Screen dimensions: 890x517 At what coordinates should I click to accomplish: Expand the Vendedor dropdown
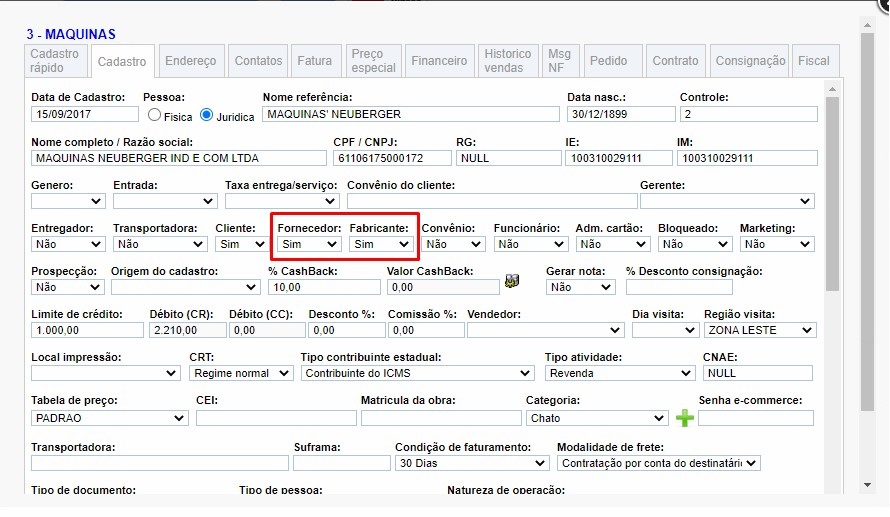click(545, 330)
